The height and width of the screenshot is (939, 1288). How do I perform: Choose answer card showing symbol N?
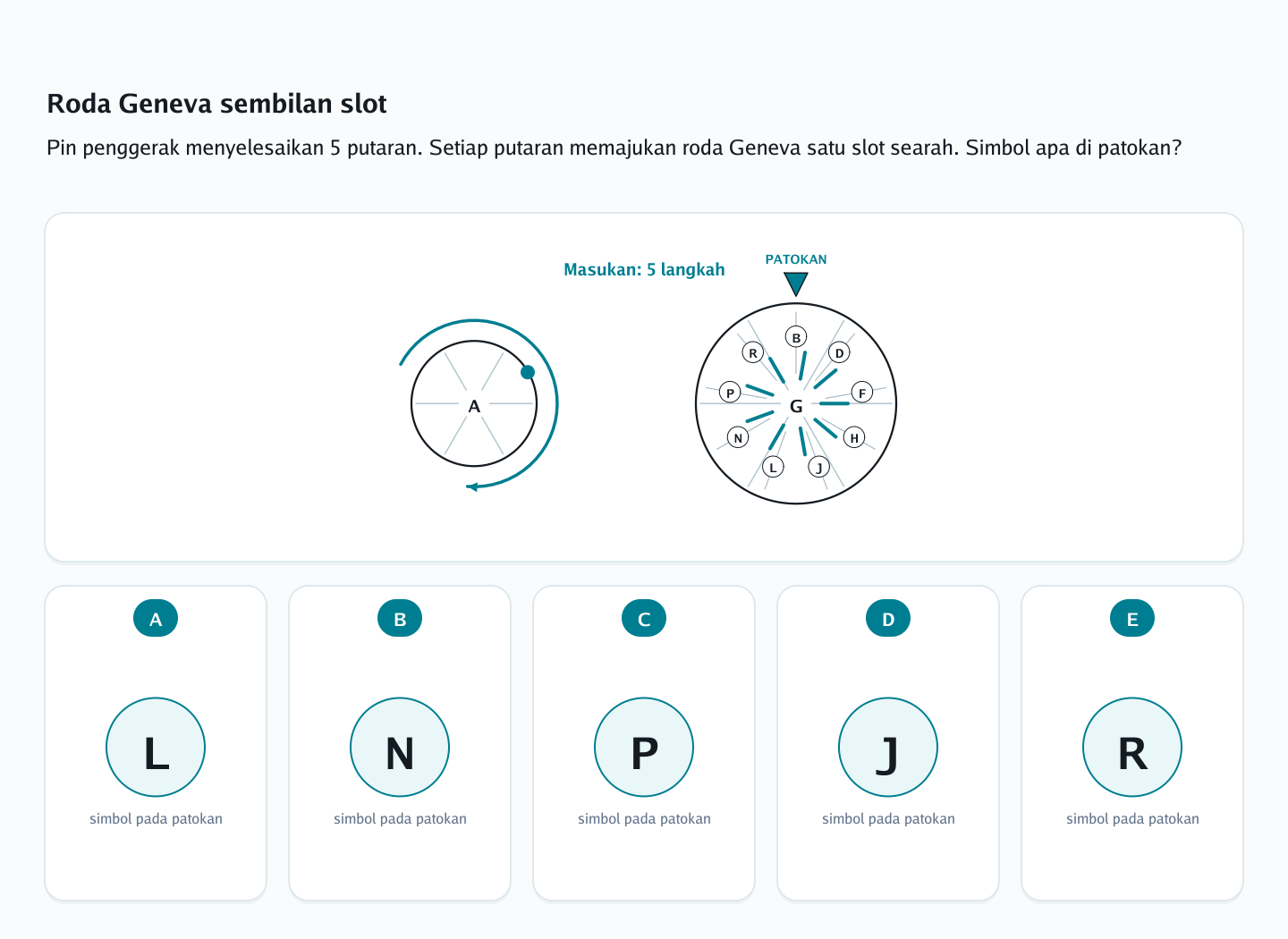point(400,743)
